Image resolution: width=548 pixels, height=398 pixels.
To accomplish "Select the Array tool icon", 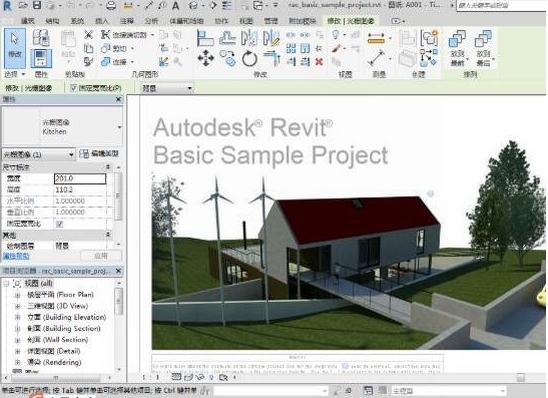I will click(291, 48).
